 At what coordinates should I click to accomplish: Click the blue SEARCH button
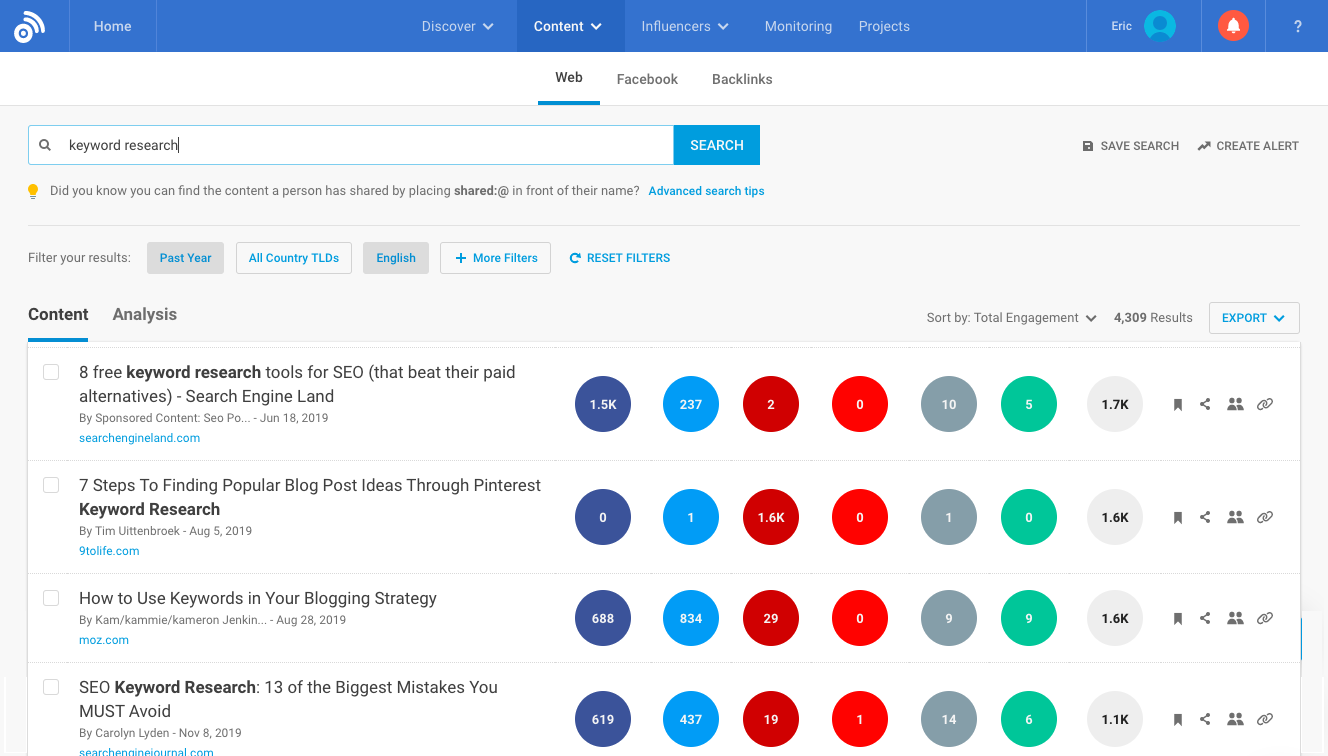tap(717, 145)
